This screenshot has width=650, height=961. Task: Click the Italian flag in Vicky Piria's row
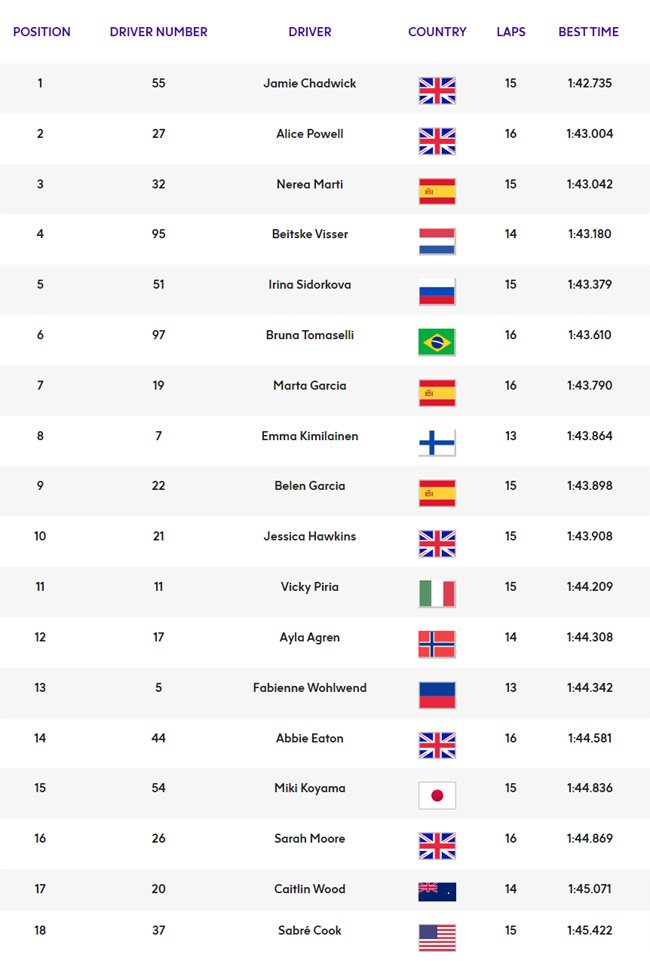tap(437, 594)
